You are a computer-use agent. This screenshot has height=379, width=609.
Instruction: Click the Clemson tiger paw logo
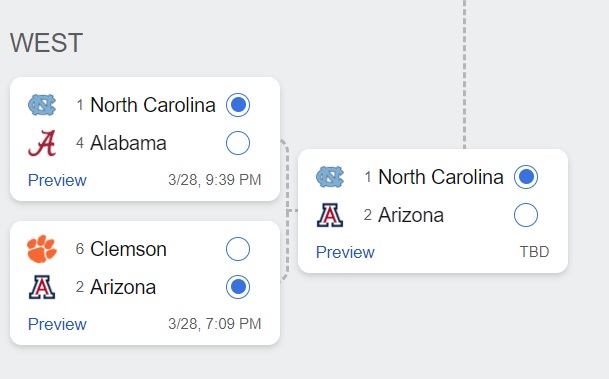pyautogui.click(x=42, y=249)
